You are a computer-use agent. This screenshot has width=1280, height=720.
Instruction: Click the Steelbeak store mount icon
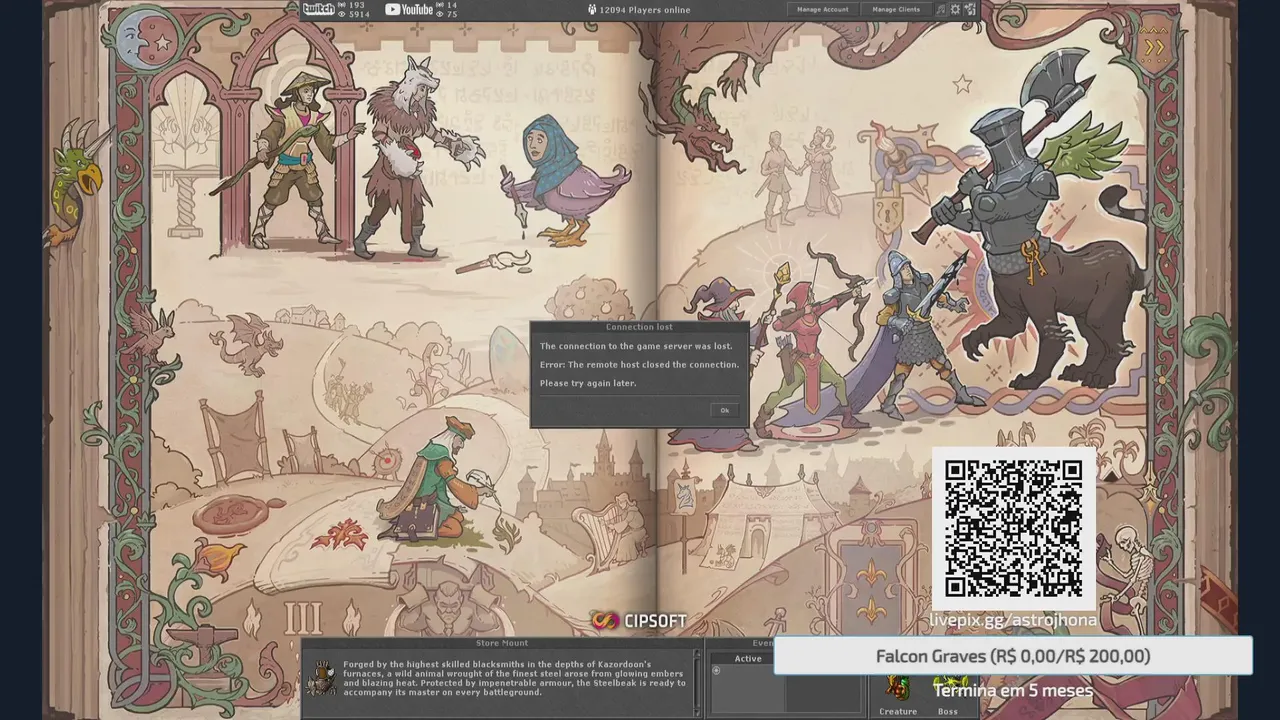[x=322, y=678]
